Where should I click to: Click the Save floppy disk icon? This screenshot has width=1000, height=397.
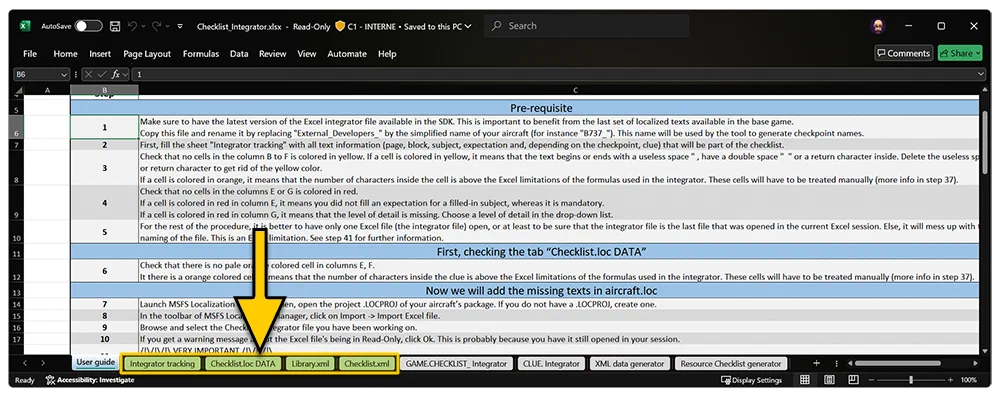click(x=115, y=26)
